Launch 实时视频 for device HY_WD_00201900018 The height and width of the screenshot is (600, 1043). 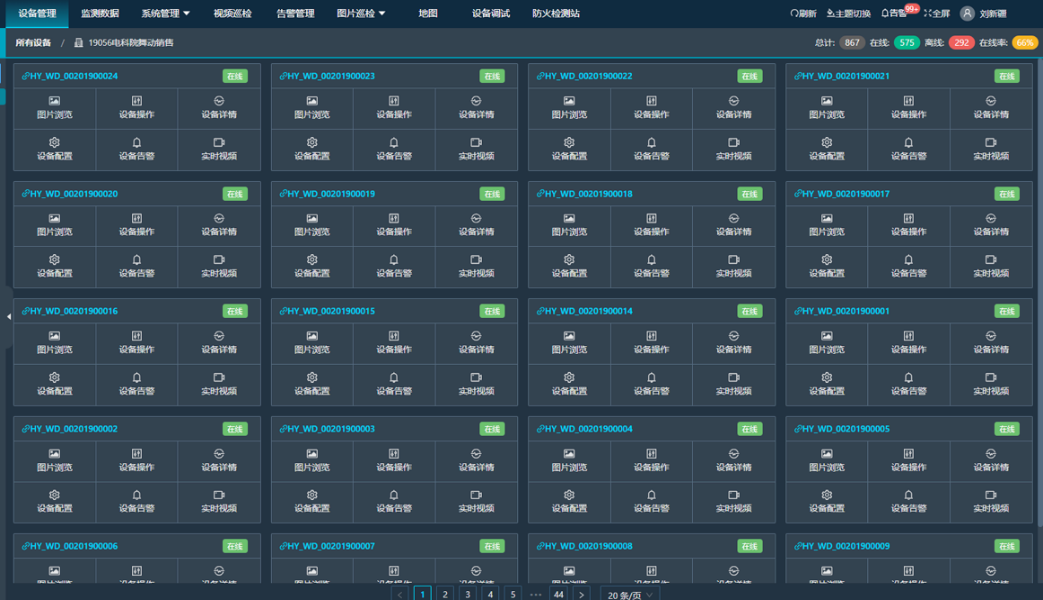point(733,265)
